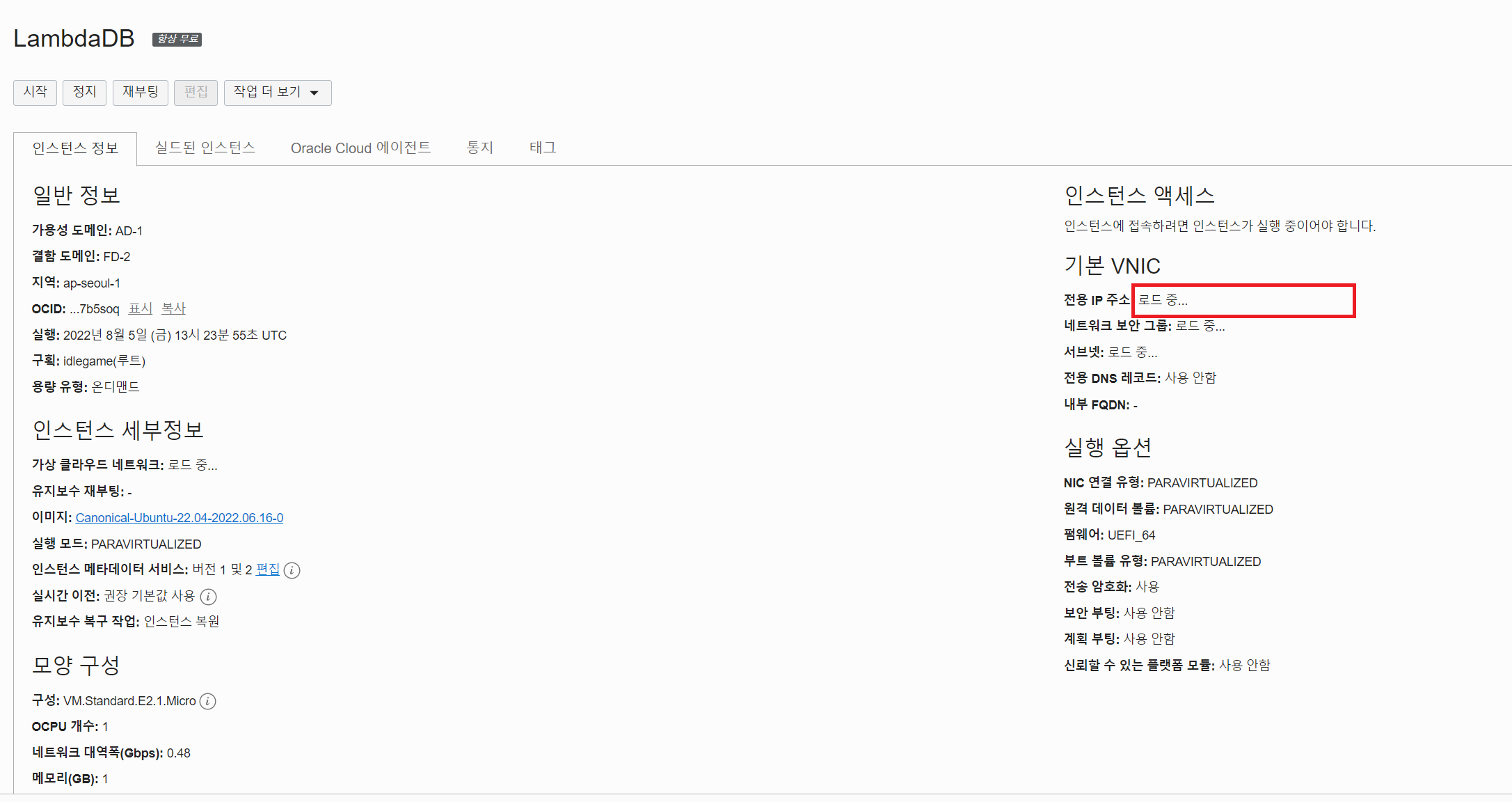Open the Oracle Cloud 에이전트 tab
This screenshot has height=802, width=1512.
coord(360,148)
